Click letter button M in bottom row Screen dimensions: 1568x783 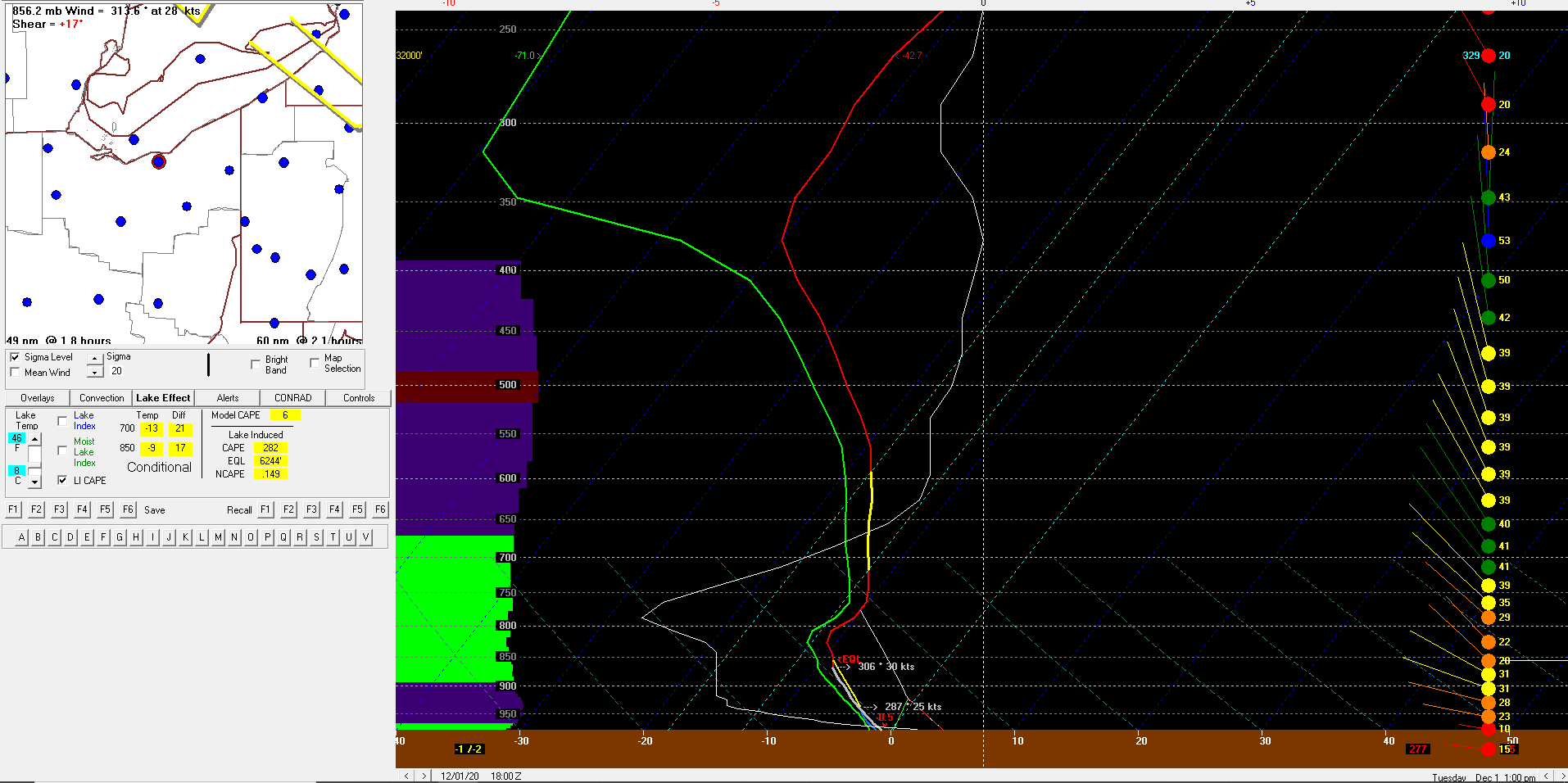pyautogui.click(x=218, y=537)
